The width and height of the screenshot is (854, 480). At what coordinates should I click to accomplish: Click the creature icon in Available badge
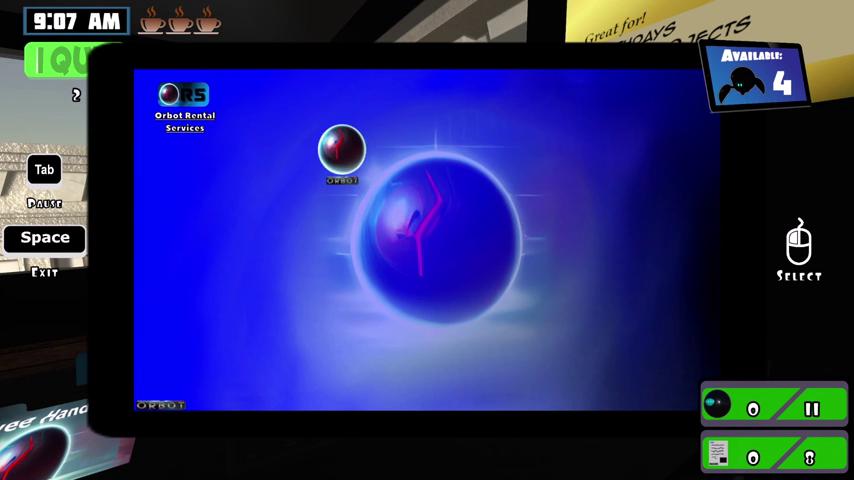(744, 84)
